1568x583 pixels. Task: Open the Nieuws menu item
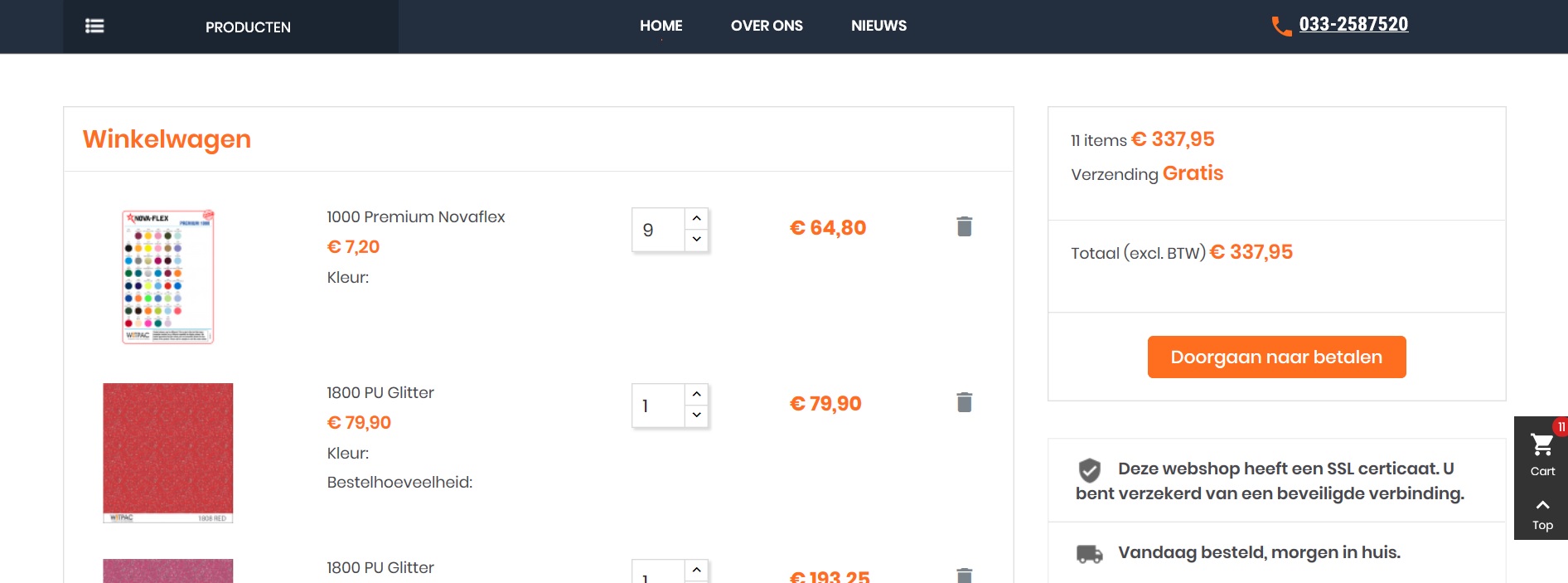878,26
